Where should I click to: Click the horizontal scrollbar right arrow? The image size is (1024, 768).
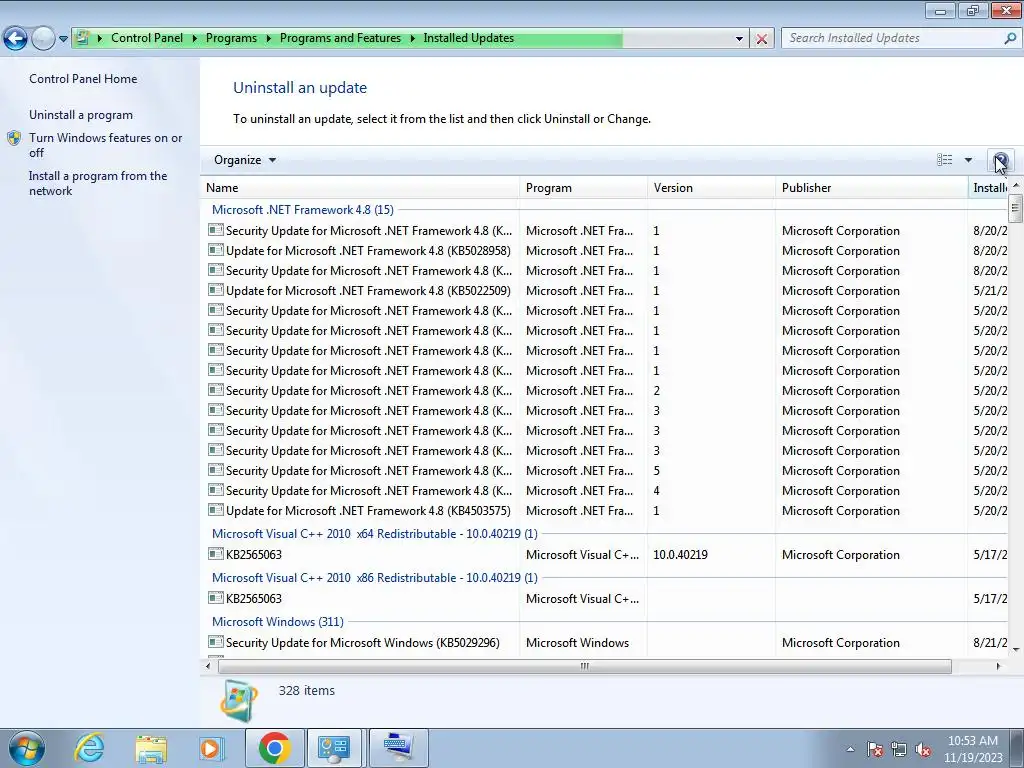998,666
